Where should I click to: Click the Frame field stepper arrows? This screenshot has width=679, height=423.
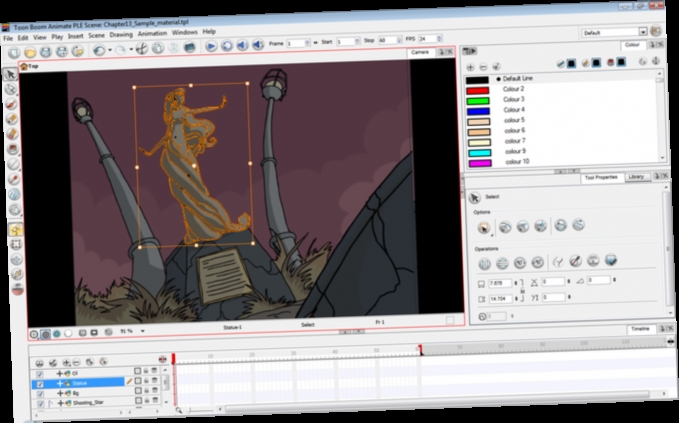(307, 43)
